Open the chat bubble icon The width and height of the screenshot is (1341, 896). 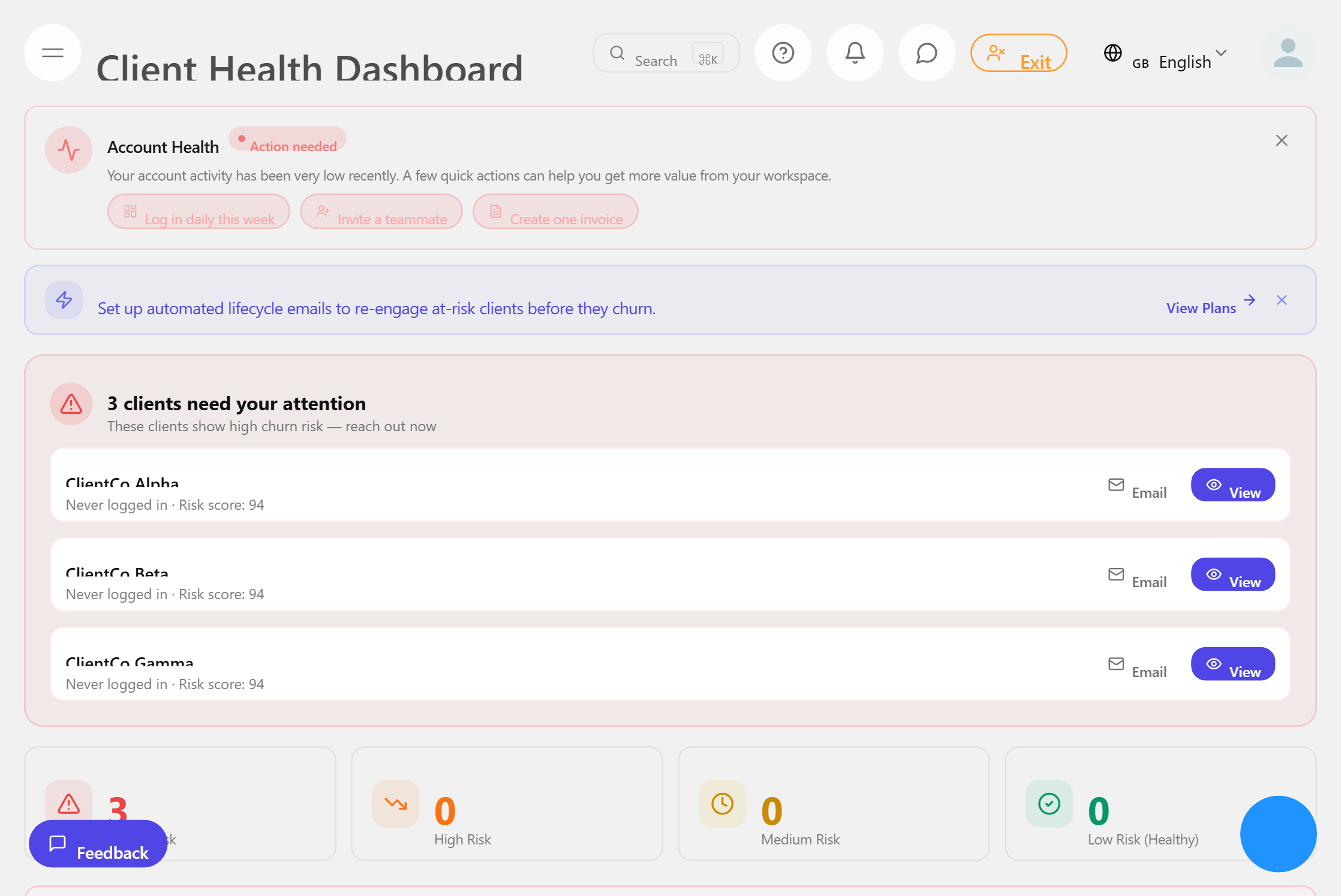pyautogui.click(x=926, y=53)
